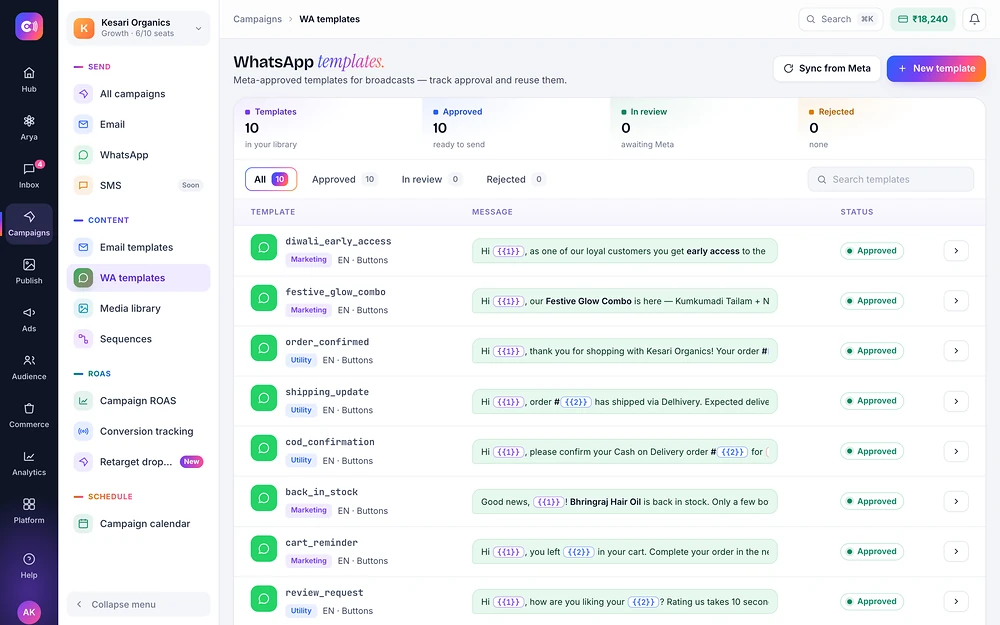Open Retarget drop... marked New
Viewport: 1000px width, 625px height.
point(138,462)
